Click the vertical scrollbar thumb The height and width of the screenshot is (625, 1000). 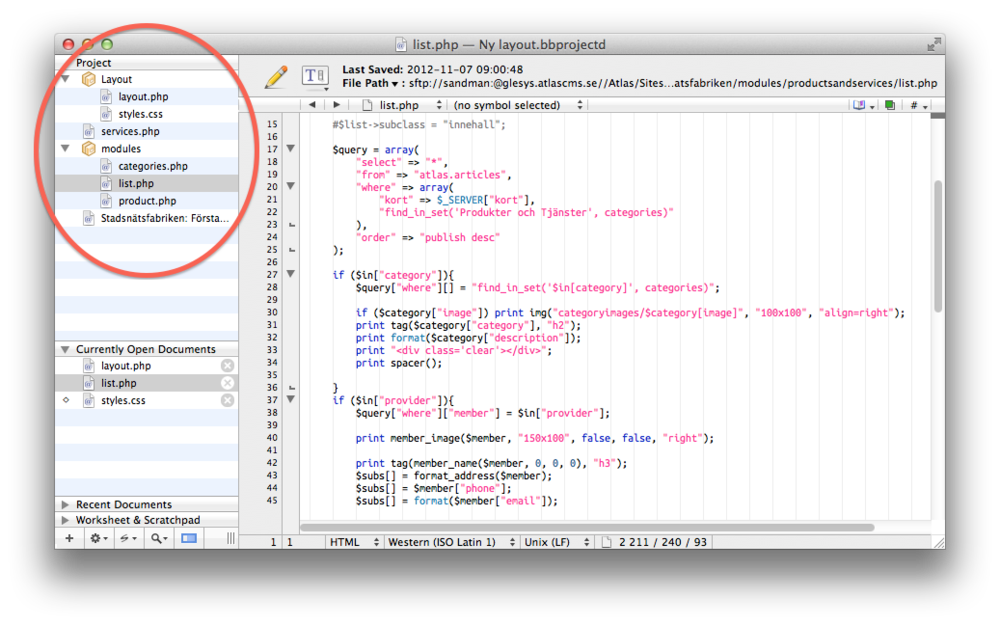pyautogui.click(x=938, y=246)
